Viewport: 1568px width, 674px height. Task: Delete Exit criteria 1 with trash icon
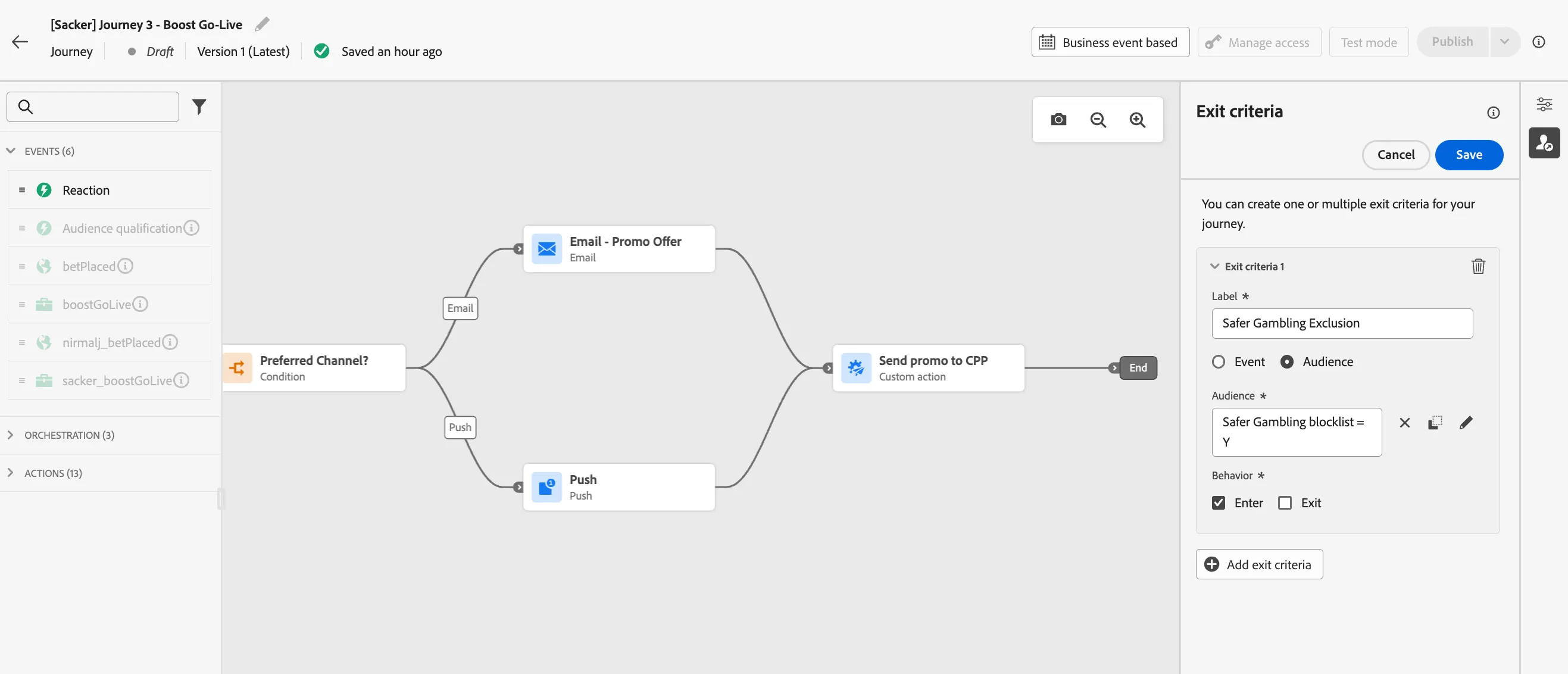(x=1478, y=266)
